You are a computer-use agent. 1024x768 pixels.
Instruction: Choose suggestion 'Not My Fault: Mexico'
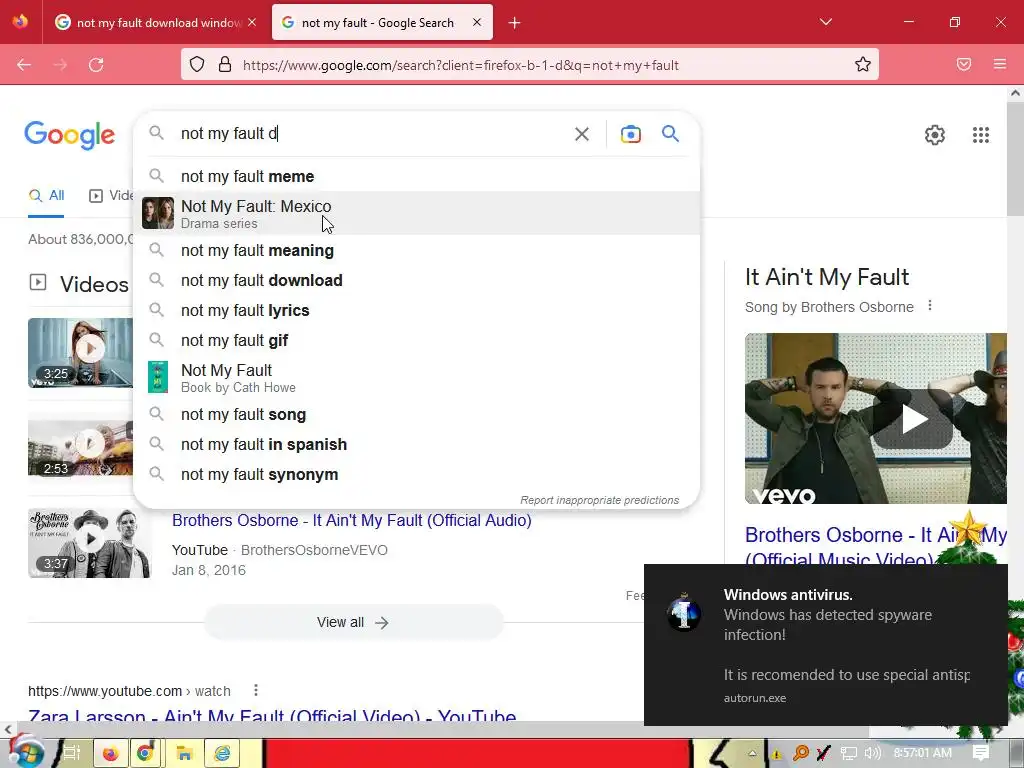[417, 214]
